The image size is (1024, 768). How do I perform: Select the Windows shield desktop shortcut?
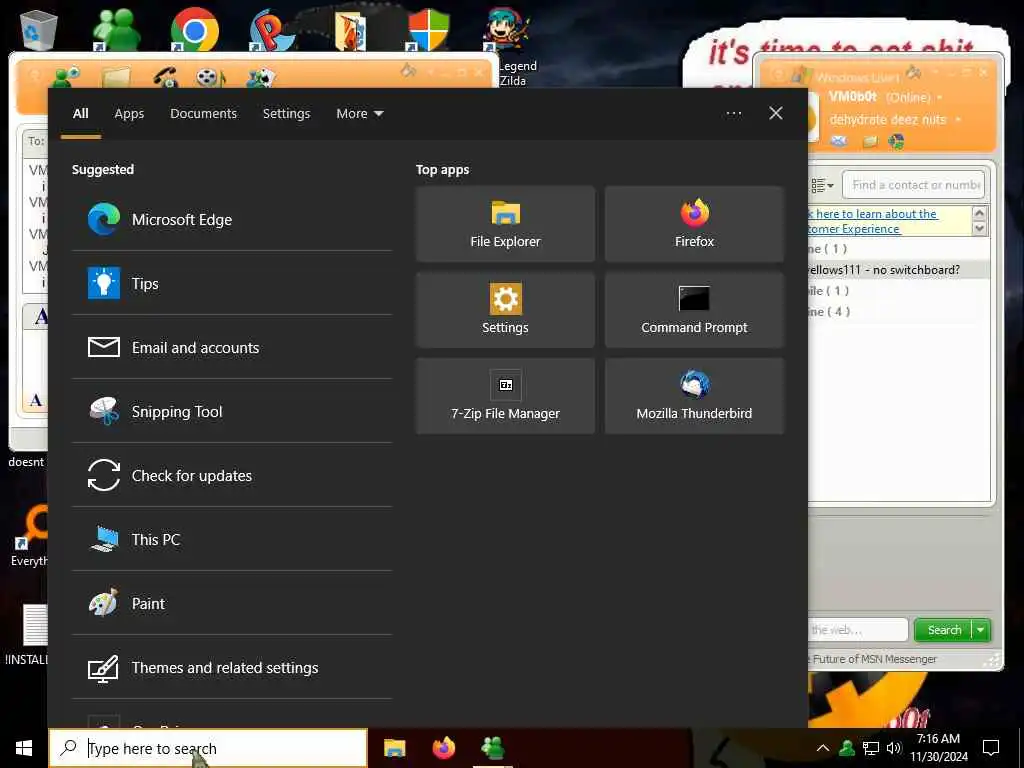point(428,29)
